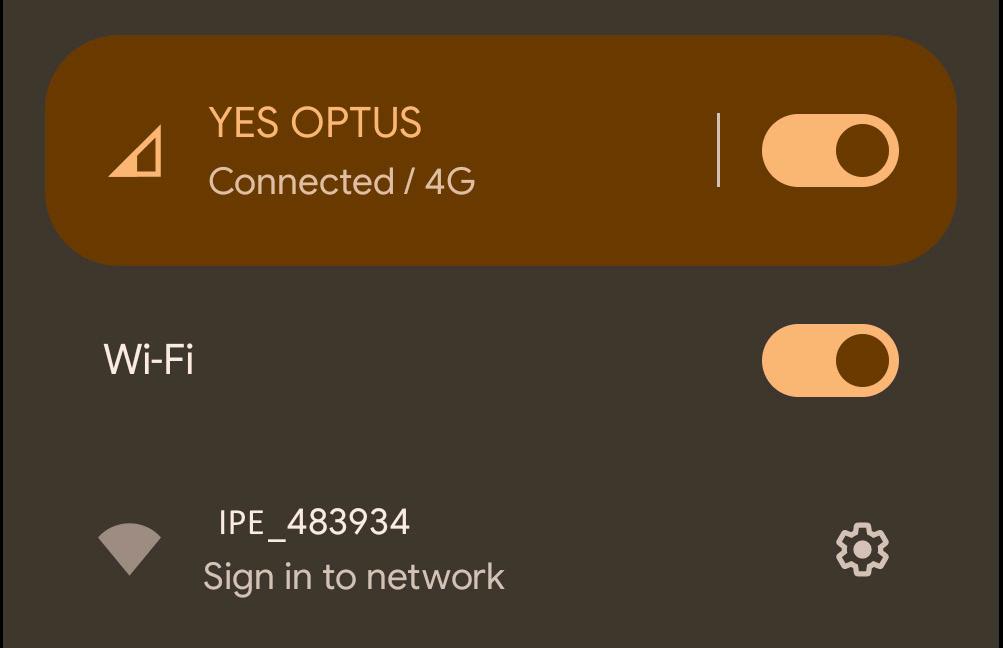1003x648 pixels.
Task: Disable the Wi-Fi switch
Action: pyautogui.click(x=830, y=360)
